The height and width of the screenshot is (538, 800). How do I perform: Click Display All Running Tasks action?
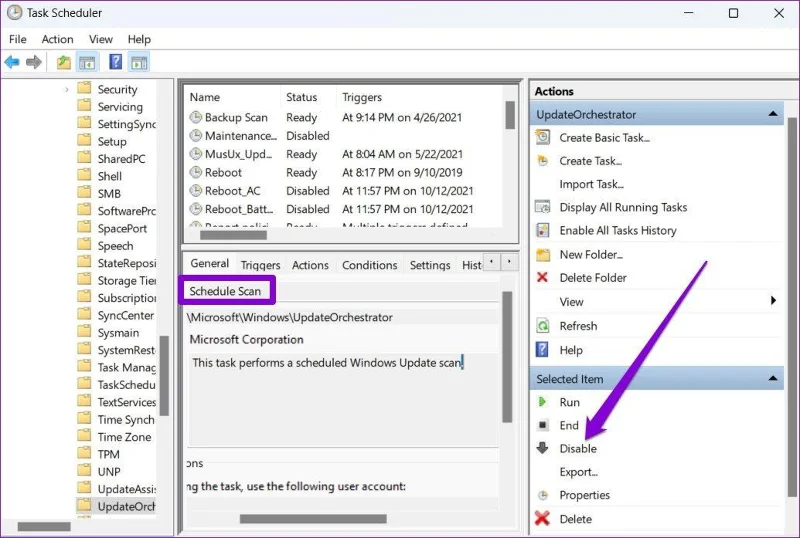(623, 207)
